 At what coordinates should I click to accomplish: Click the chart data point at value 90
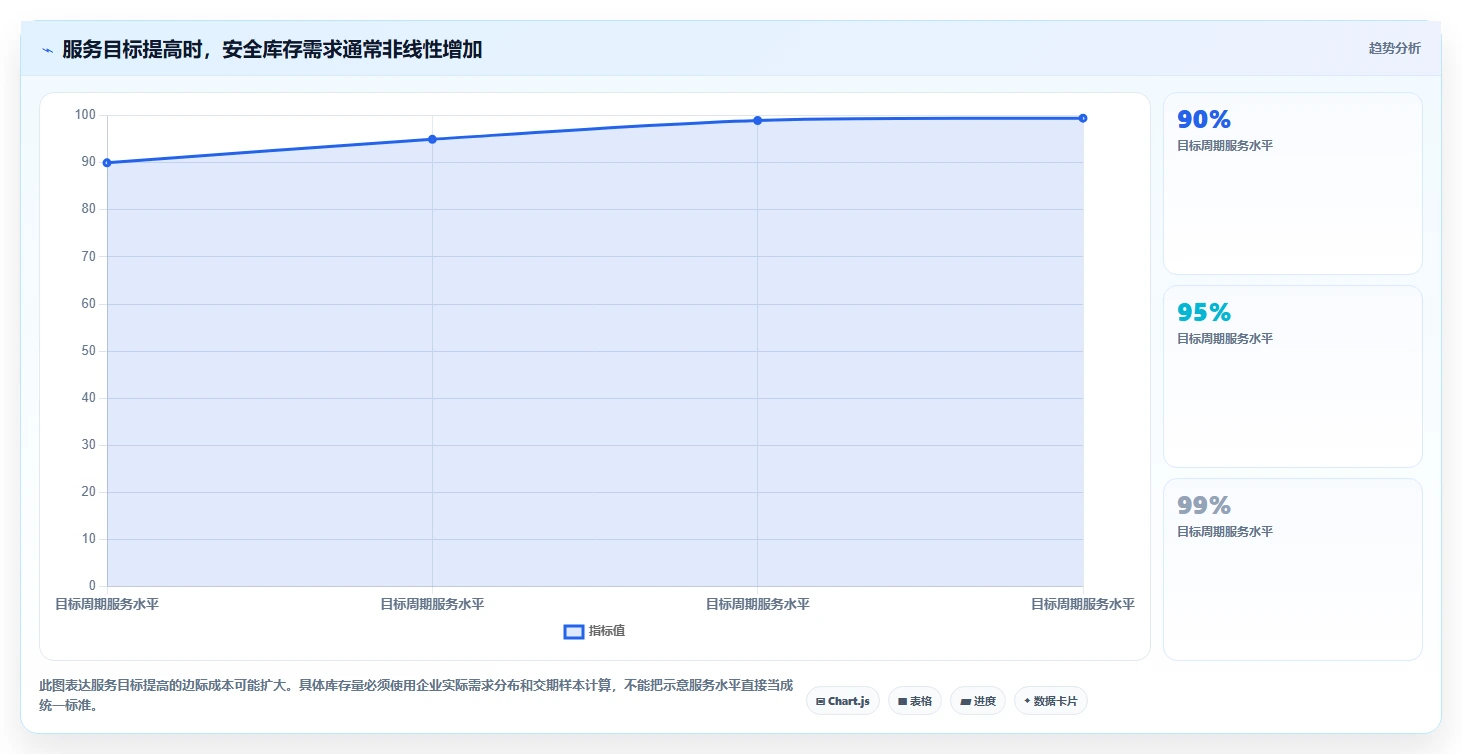click(x=107, y=162)
